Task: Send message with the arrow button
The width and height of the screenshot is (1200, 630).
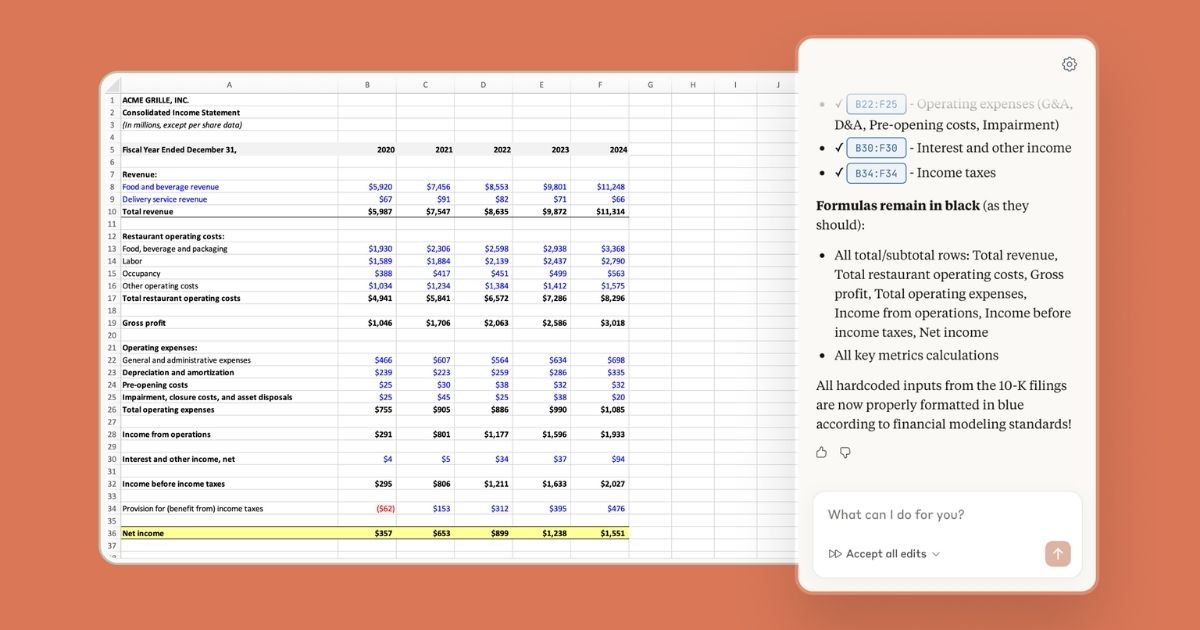Action: [x=1058, y=553]
